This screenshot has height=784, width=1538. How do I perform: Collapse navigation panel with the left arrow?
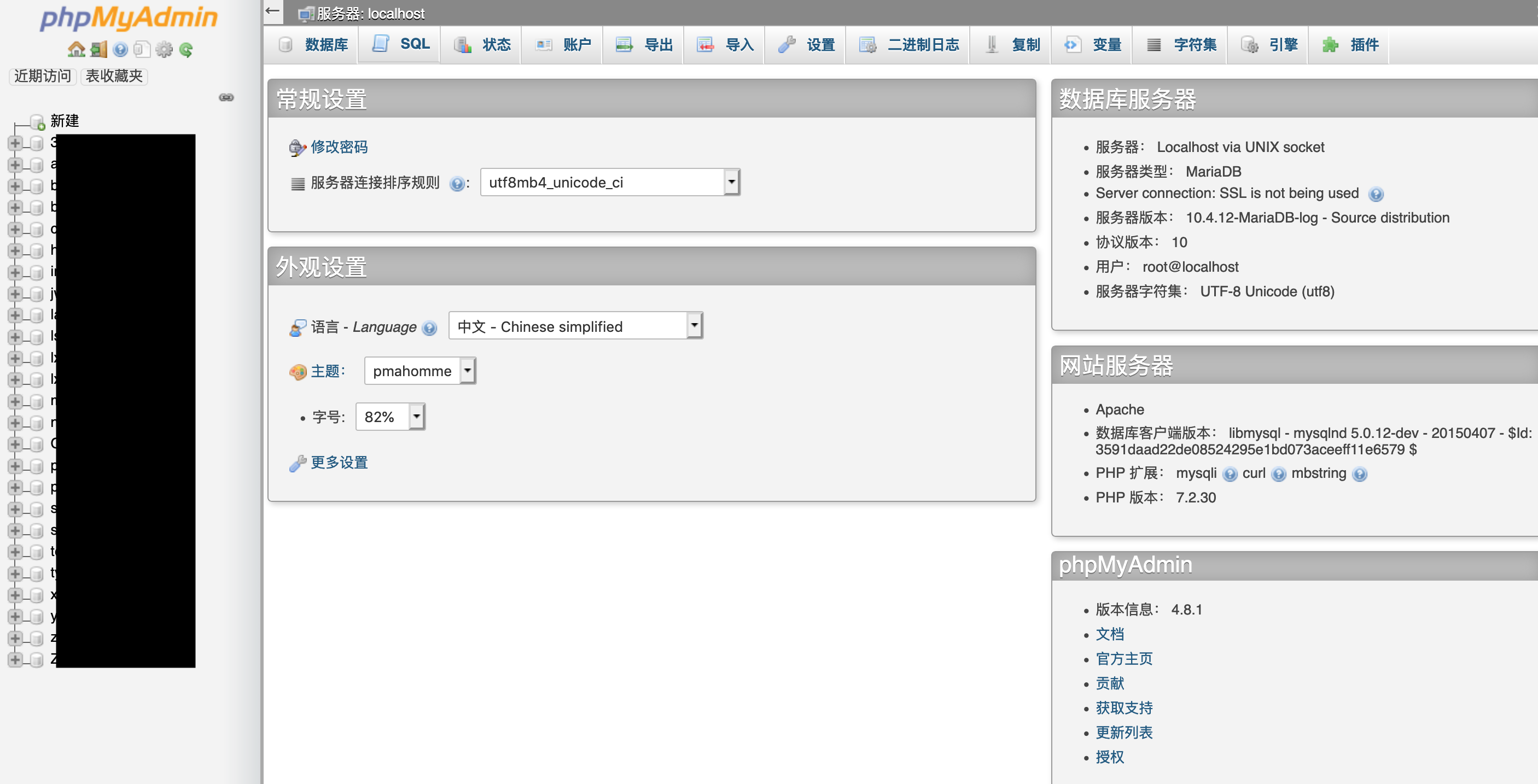tap(273, 11)
